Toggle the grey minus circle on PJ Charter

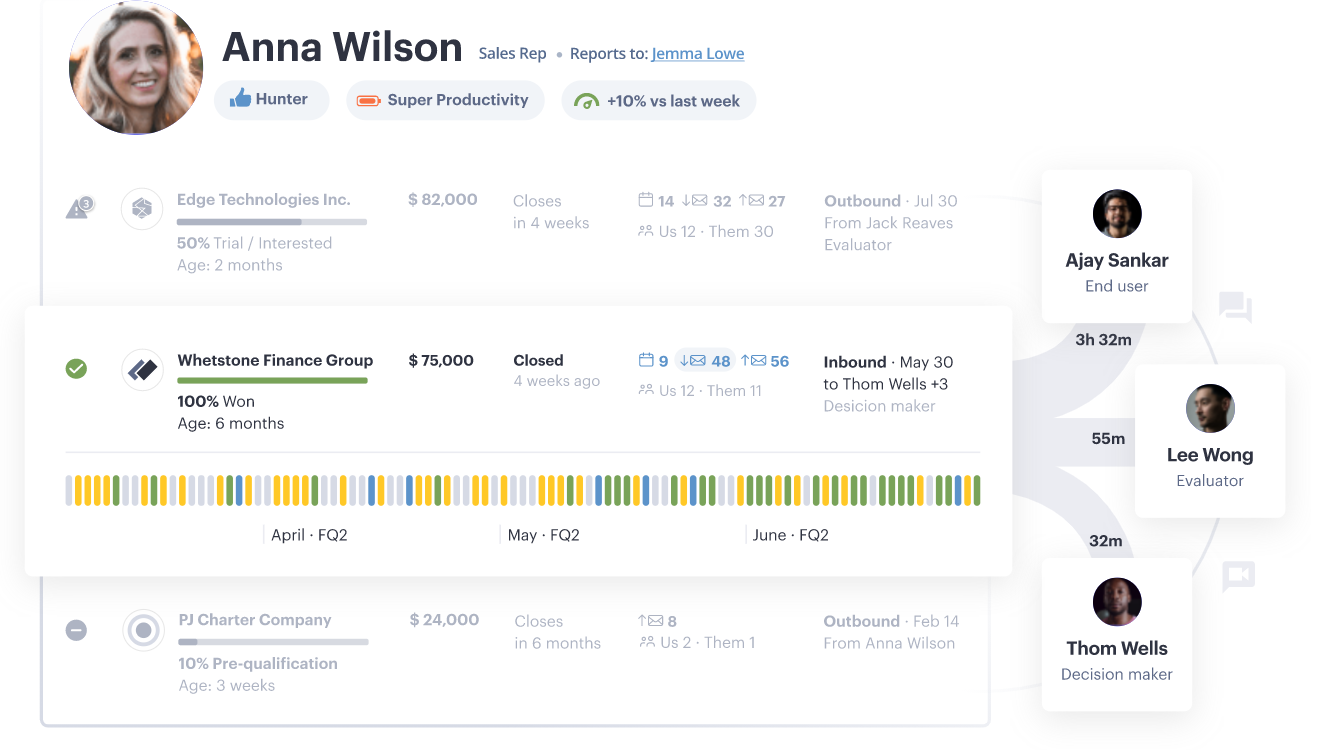click(76, 630)
